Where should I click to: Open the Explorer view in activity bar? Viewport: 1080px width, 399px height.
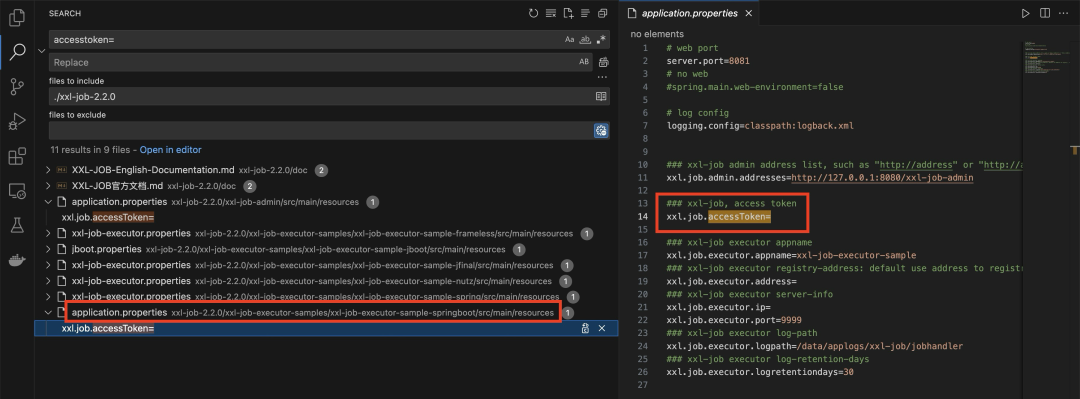[17, 17]
